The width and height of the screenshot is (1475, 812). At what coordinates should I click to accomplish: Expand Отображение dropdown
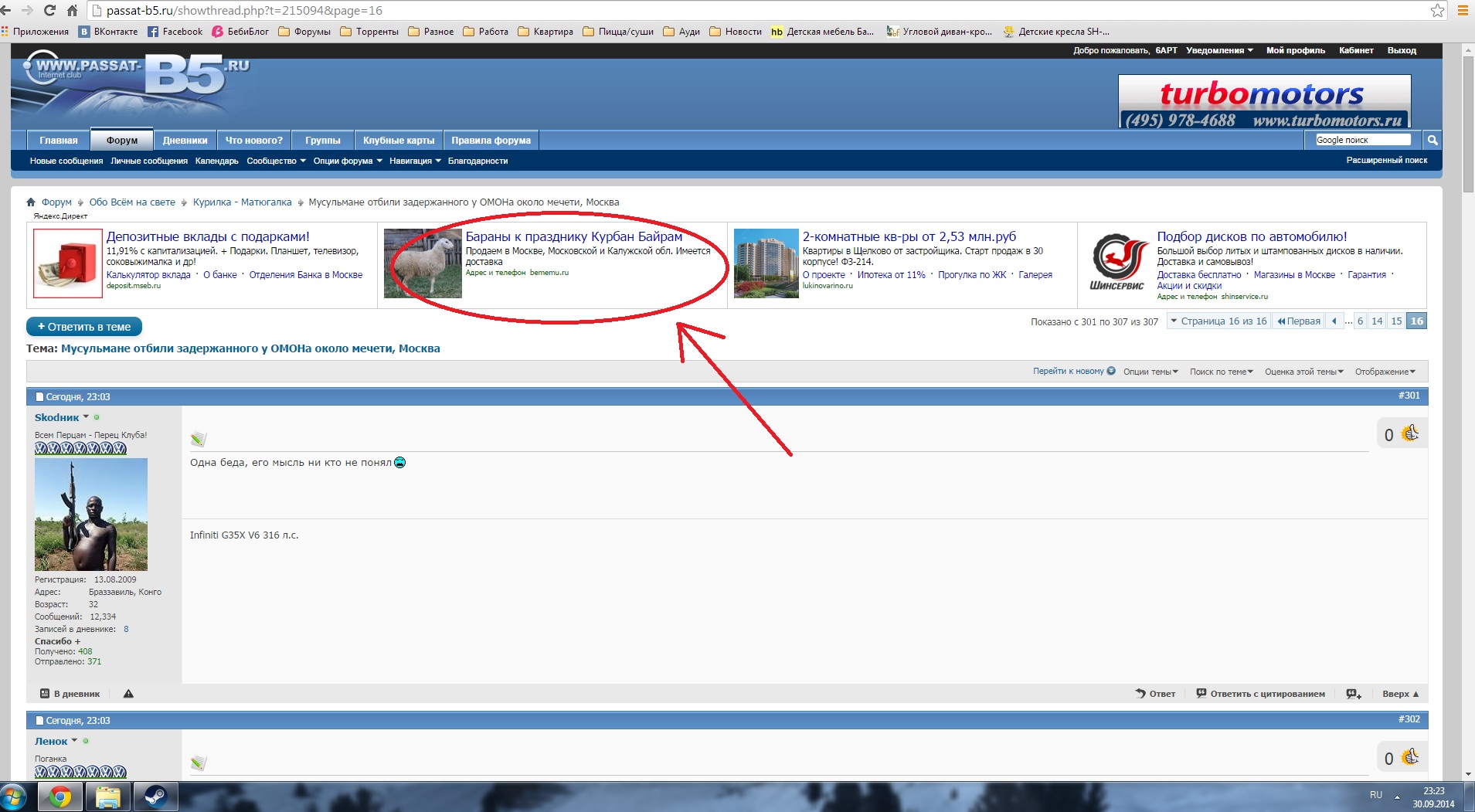[1385, 372]
